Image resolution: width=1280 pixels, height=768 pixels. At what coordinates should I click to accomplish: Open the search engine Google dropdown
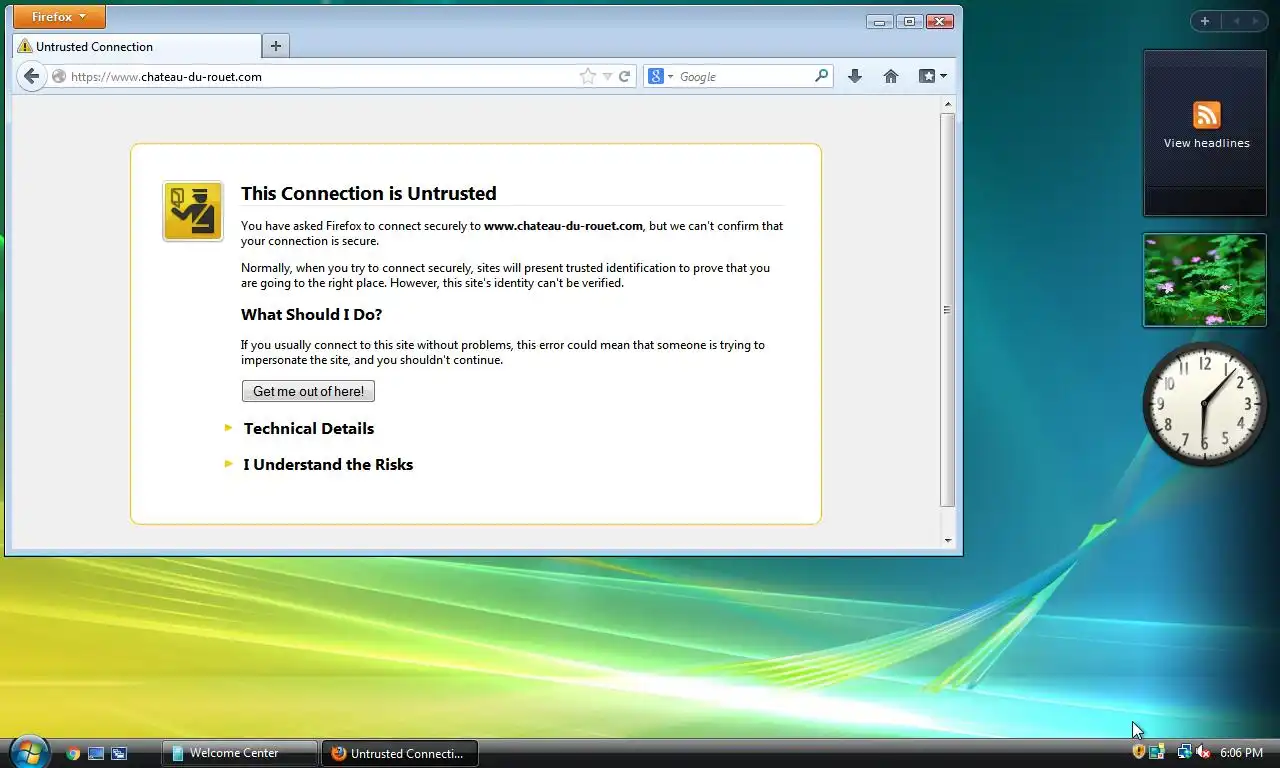[x=661, y=76]
